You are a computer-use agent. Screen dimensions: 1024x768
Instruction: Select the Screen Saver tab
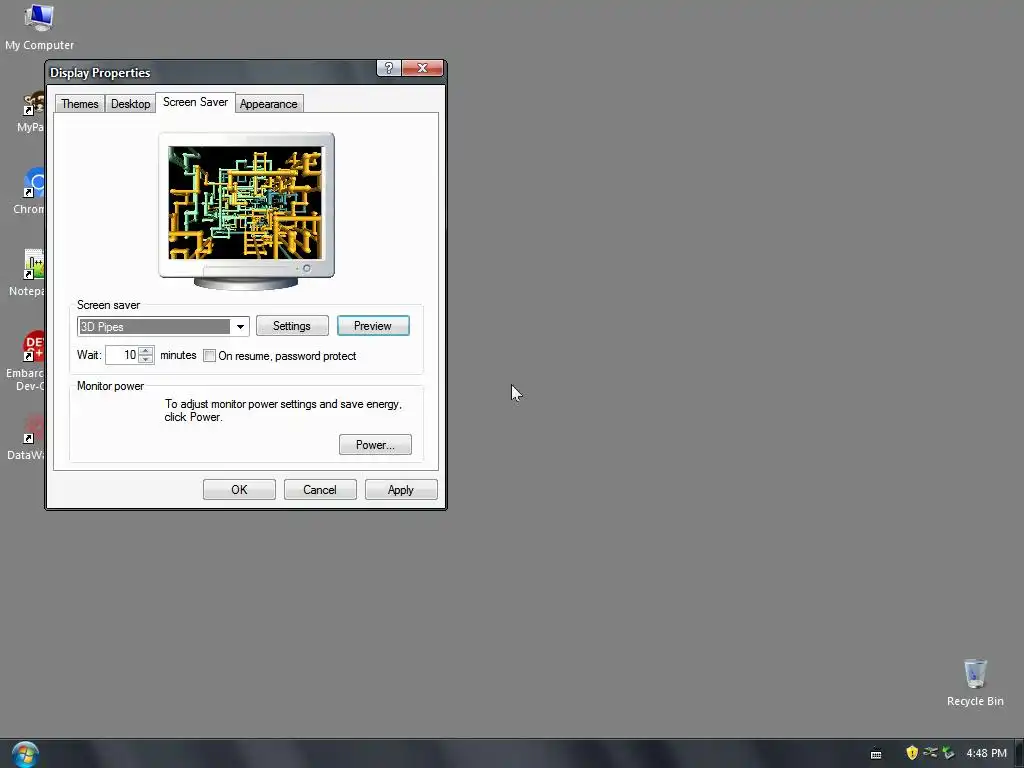(x=195, y=103)
